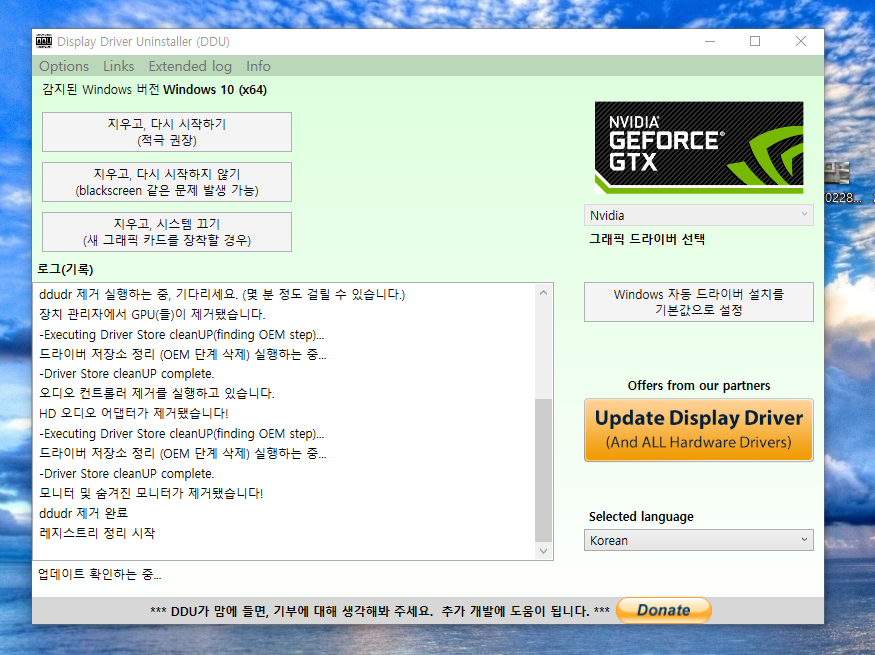Close the Display Driver Uninstaller window
This screenshot has height=655, width=875.
click(x=800, y=41)
